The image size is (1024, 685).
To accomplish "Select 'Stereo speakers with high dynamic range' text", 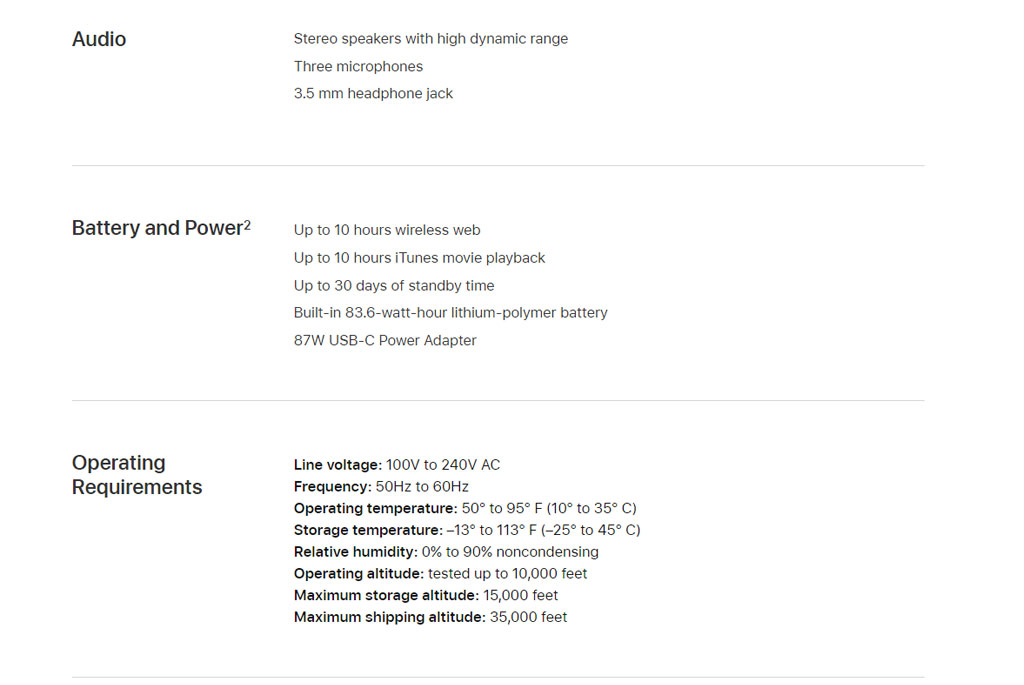I will click(431, 39).
